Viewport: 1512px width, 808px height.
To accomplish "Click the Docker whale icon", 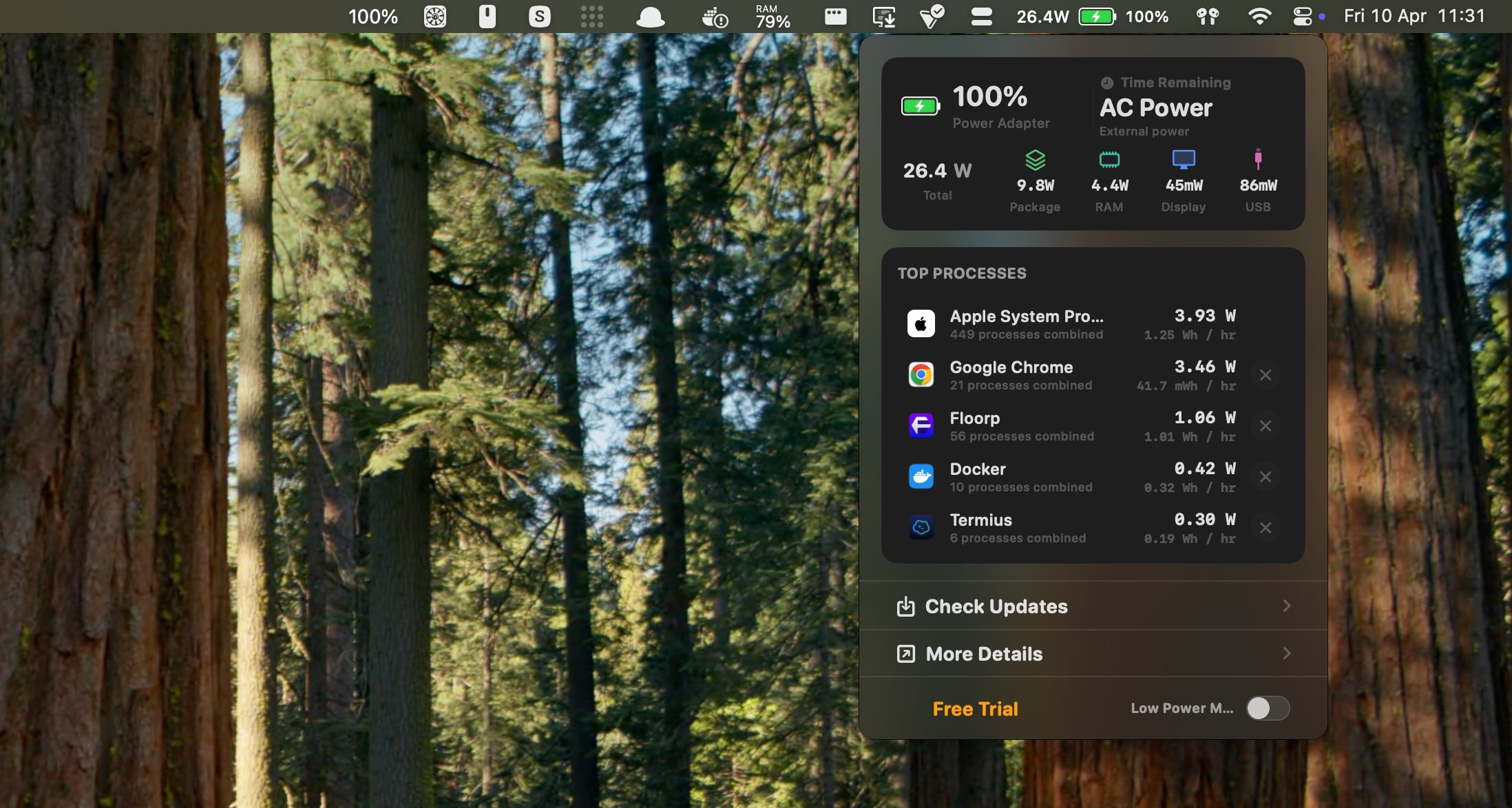I will 921,477.
